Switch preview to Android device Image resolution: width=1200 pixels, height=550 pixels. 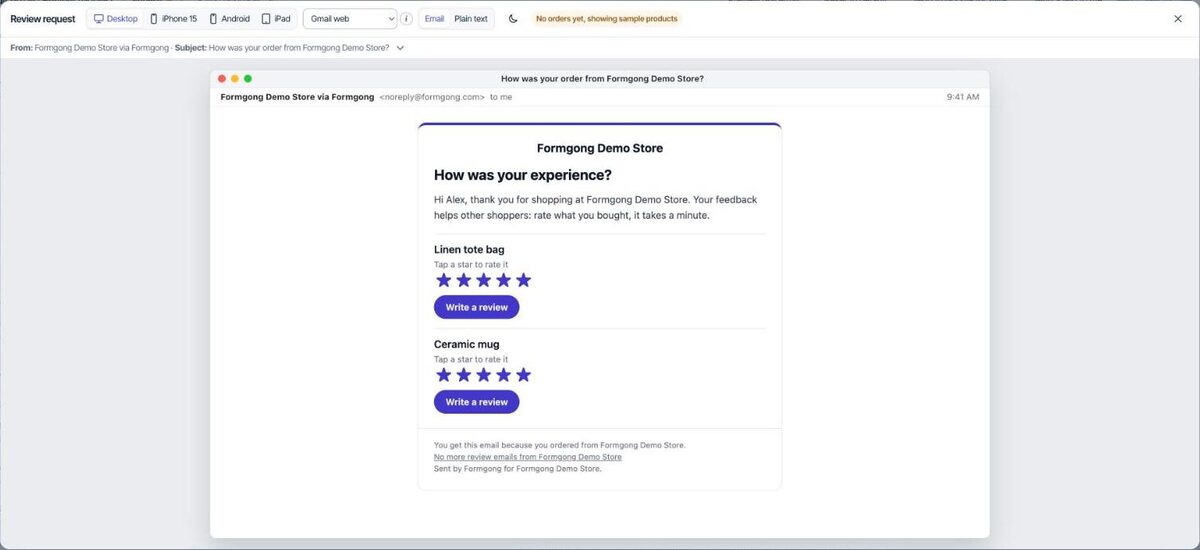[x=230, y=19]
